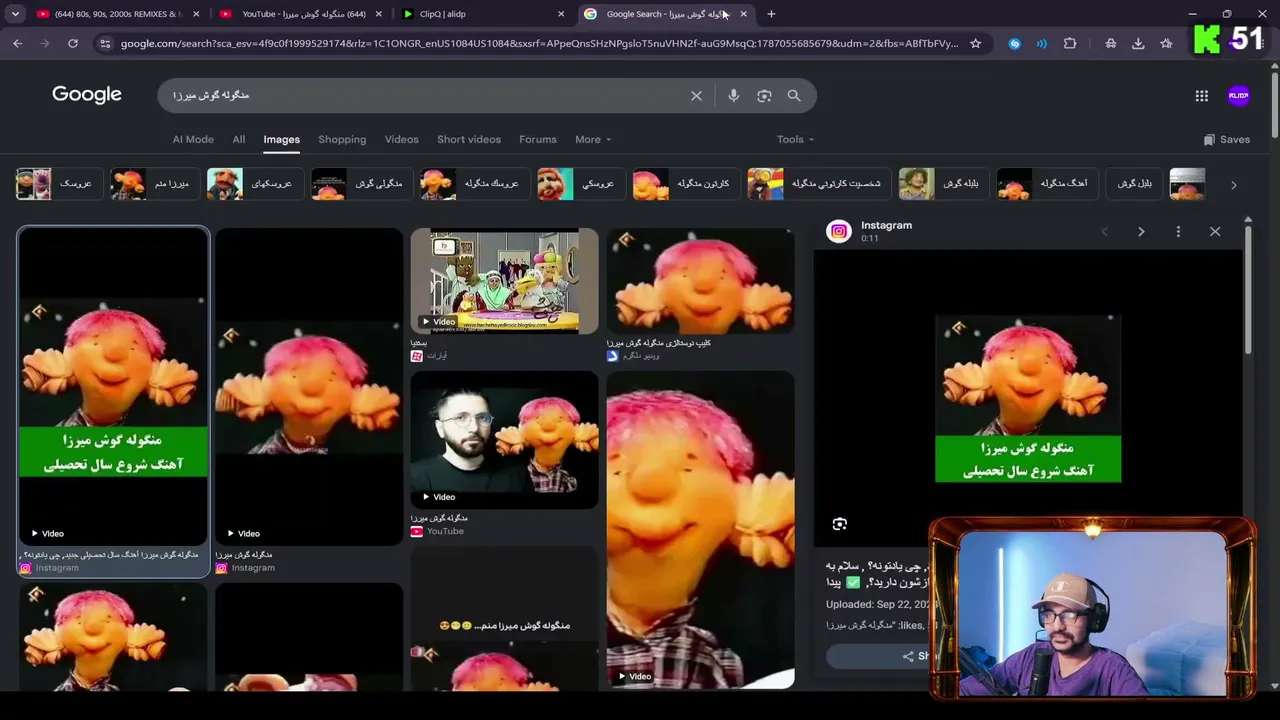The image size is (1280, 720).
Task: Reload the current page
Action: [x=73, y=43]
